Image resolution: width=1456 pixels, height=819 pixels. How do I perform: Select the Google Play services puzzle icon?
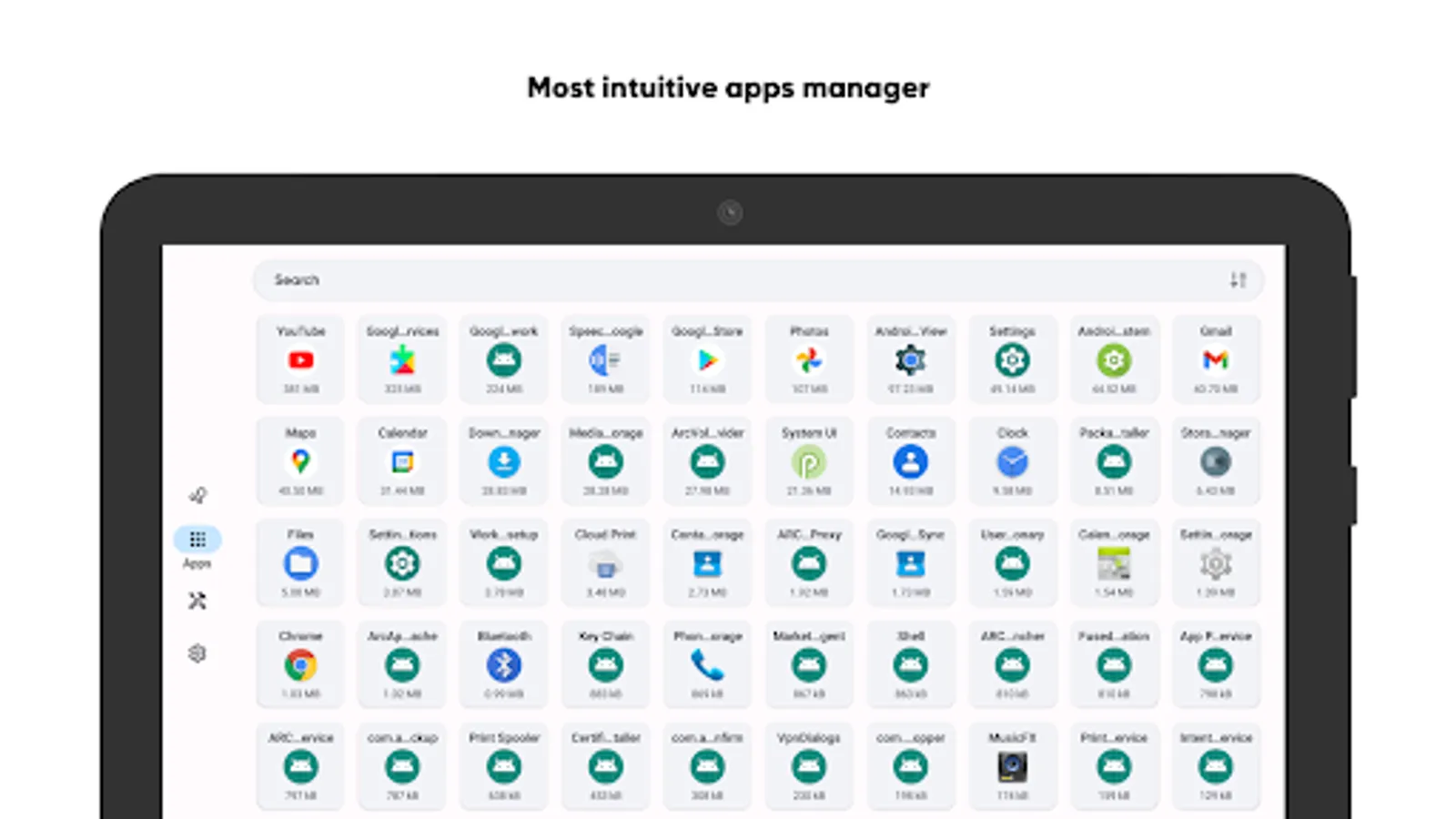tap(402, 361)
